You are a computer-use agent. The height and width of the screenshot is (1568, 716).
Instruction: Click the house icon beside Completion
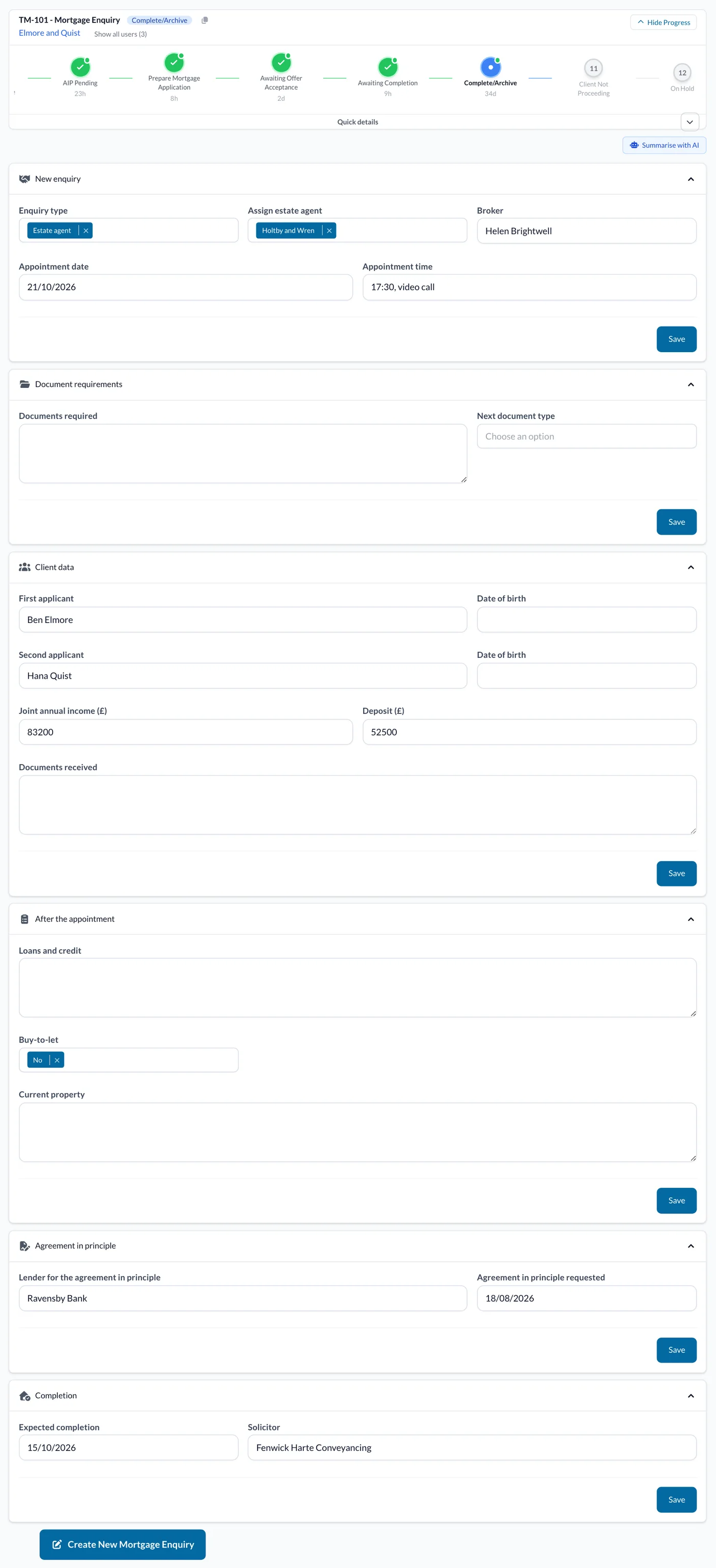click(x=25, y=1396)
